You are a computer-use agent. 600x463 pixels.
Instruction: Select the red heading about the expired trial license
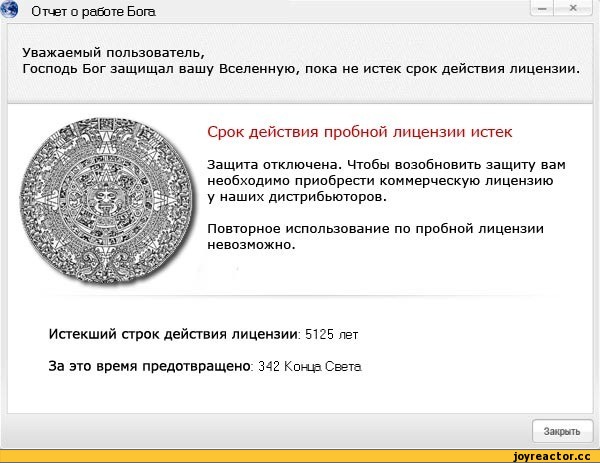[359, 132]
